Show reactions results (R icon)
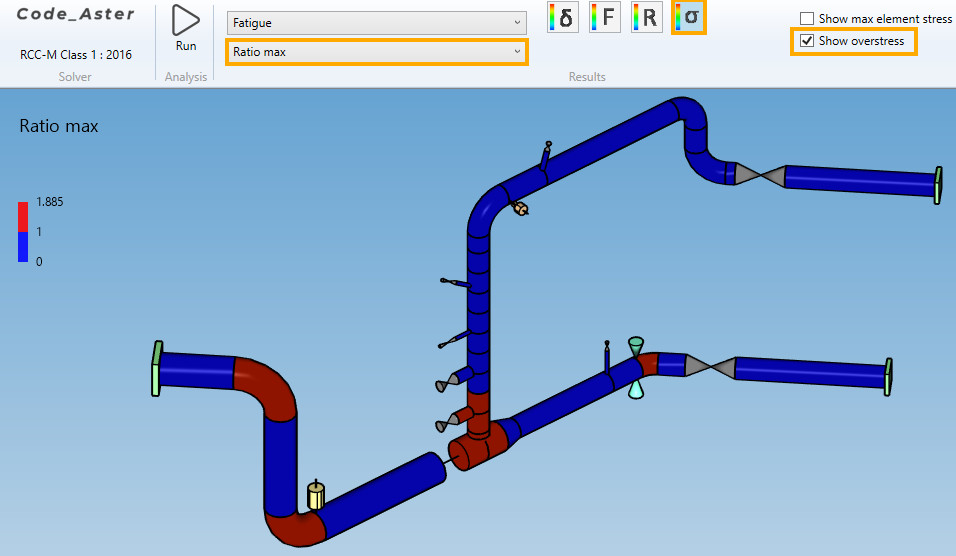Screen dimensions: 956x556 pyautogui.click(x=647, y=18)
